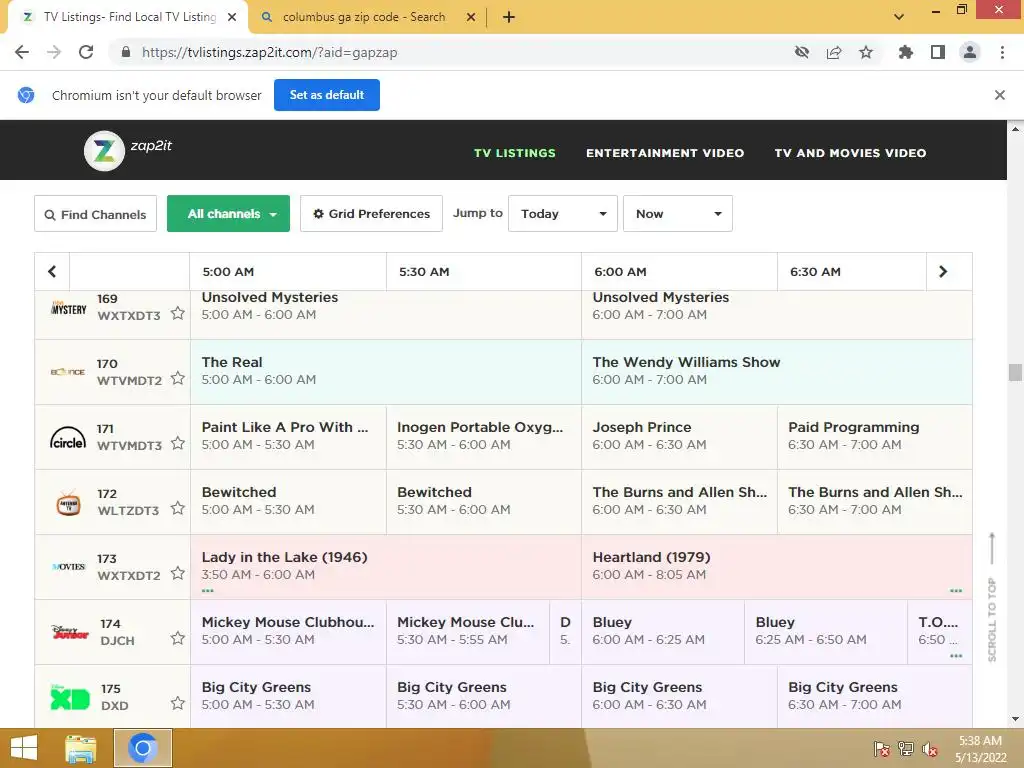The height and width of the screenshot is (768, 1024).
Task: Click the page vertical scrollbar thumb
Action: [1015, 372]
